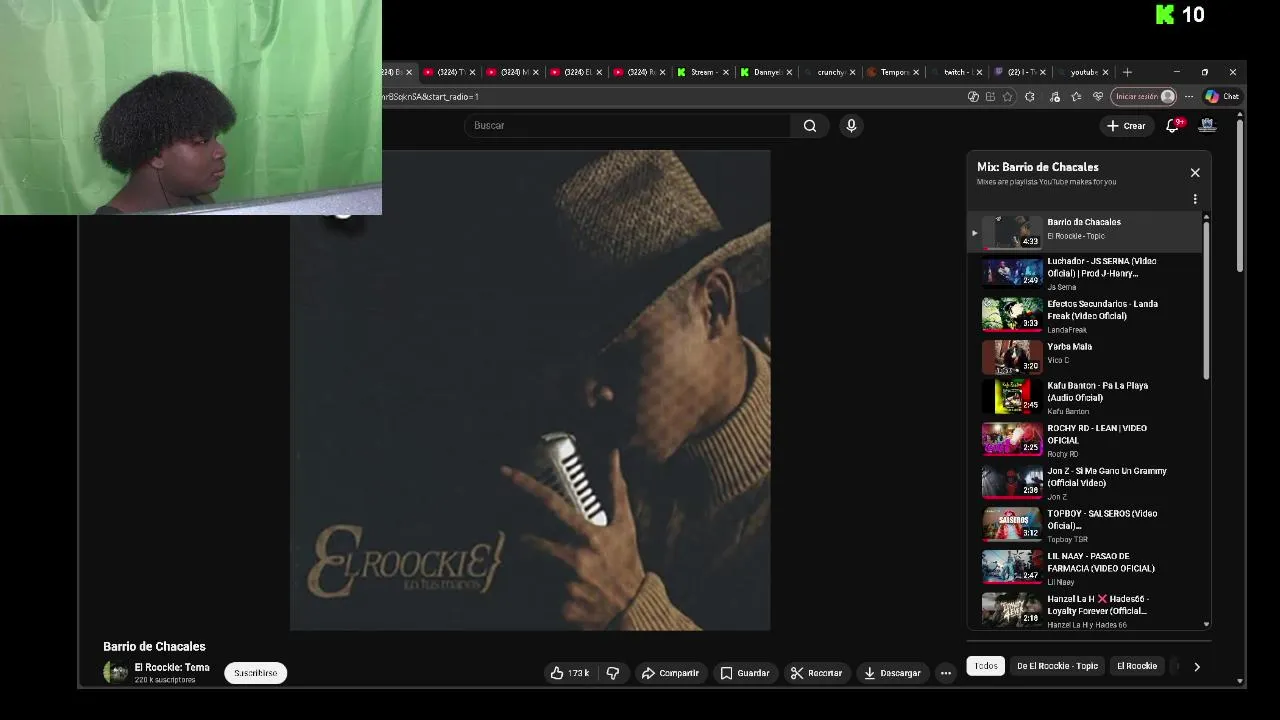Open the Crear menu for uploads

tap(1126, 126)
